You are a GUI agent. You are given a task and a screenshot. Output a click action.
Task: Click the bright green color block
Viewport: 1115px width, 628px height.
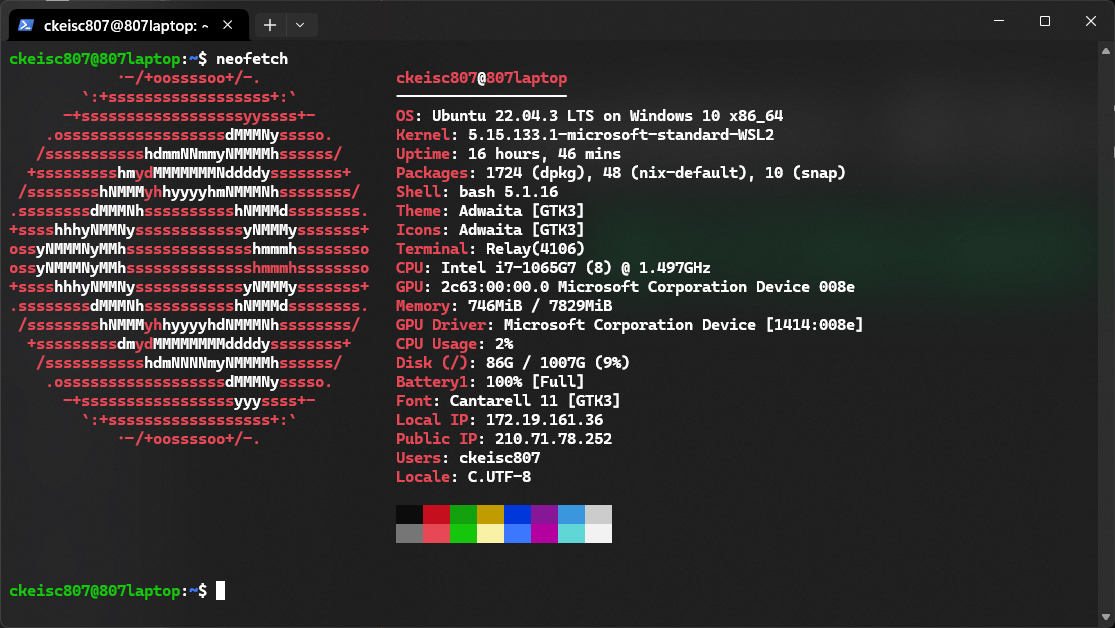click(x=464, y=533)
